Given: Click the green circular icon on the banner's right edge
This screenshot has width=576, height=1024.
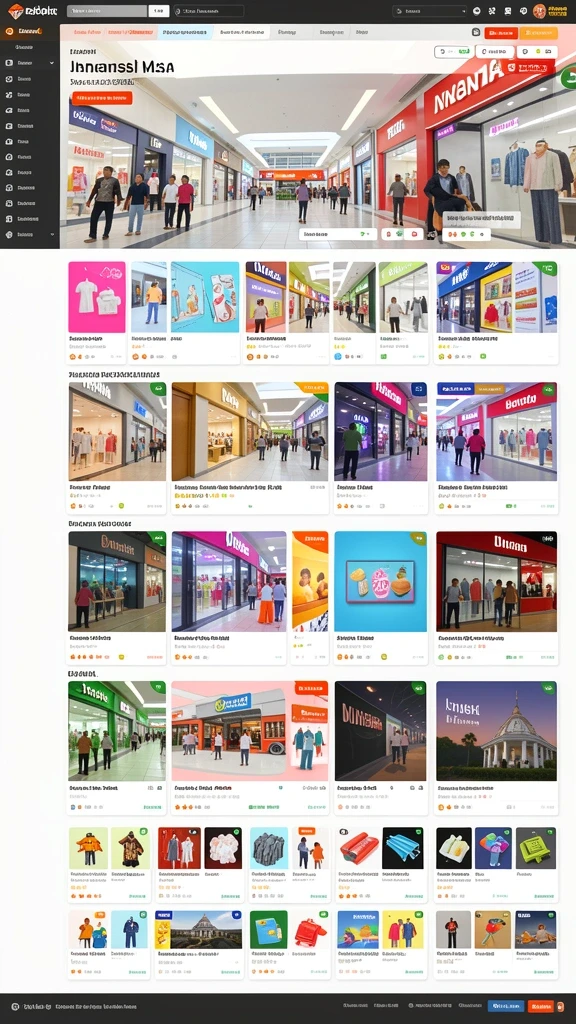Looking at the screenshot, I should (x=568, y=77).
